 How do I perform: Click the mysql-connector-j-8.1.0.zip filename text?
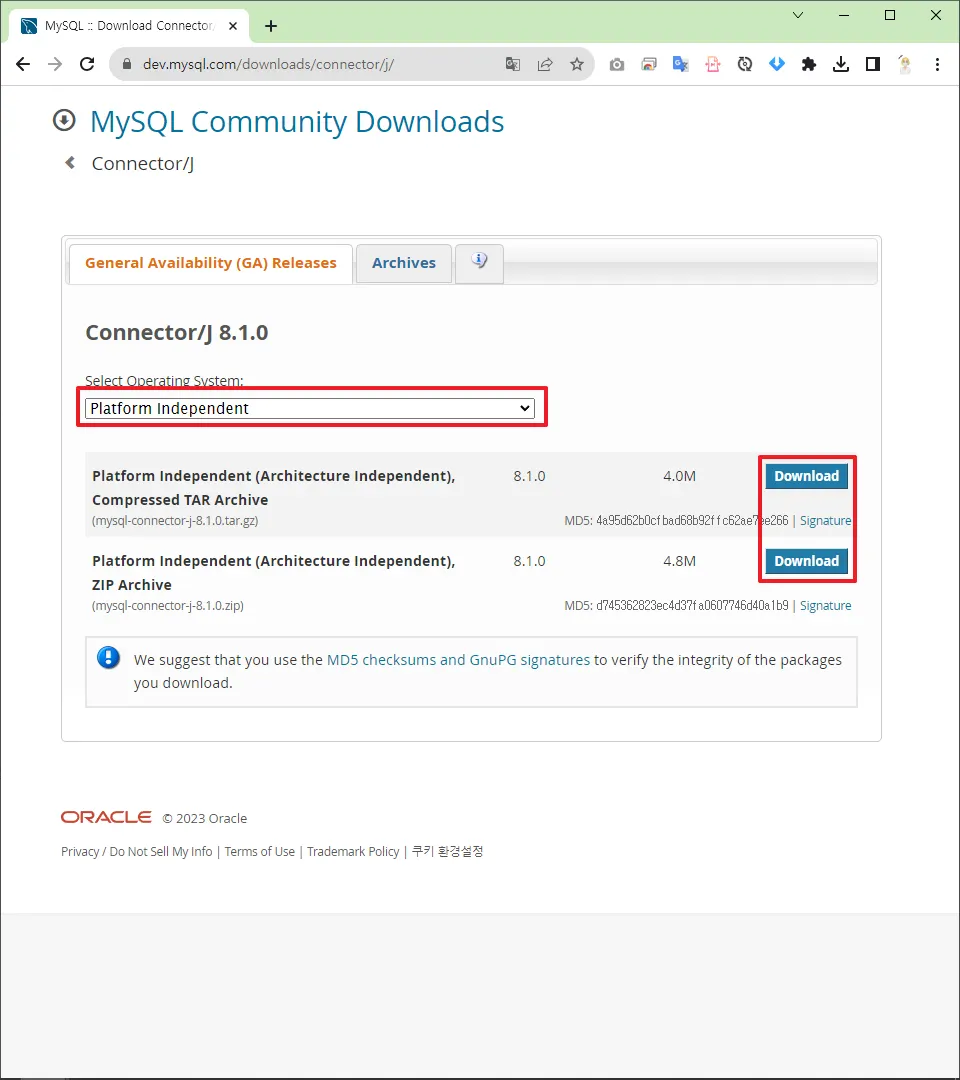[168, 605]
